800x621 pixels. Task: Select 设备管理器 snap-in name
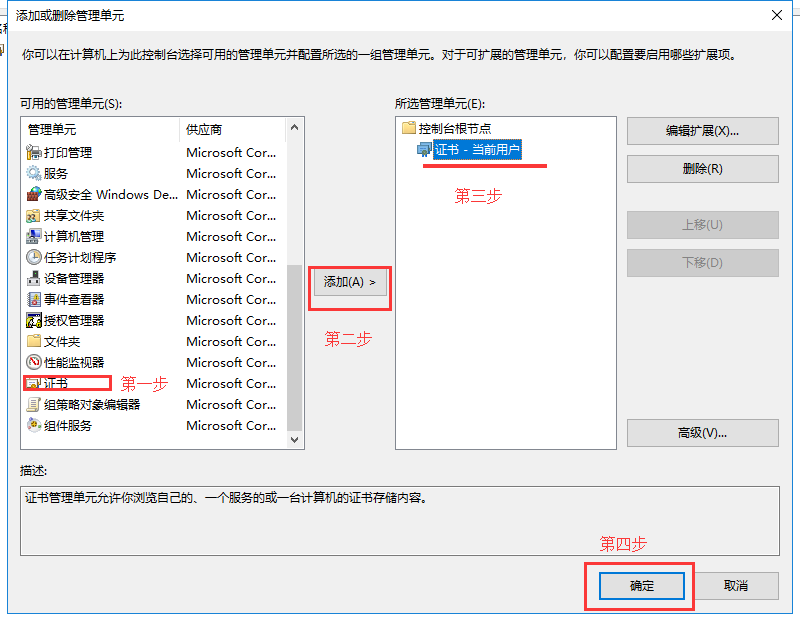tap(74, 278)
